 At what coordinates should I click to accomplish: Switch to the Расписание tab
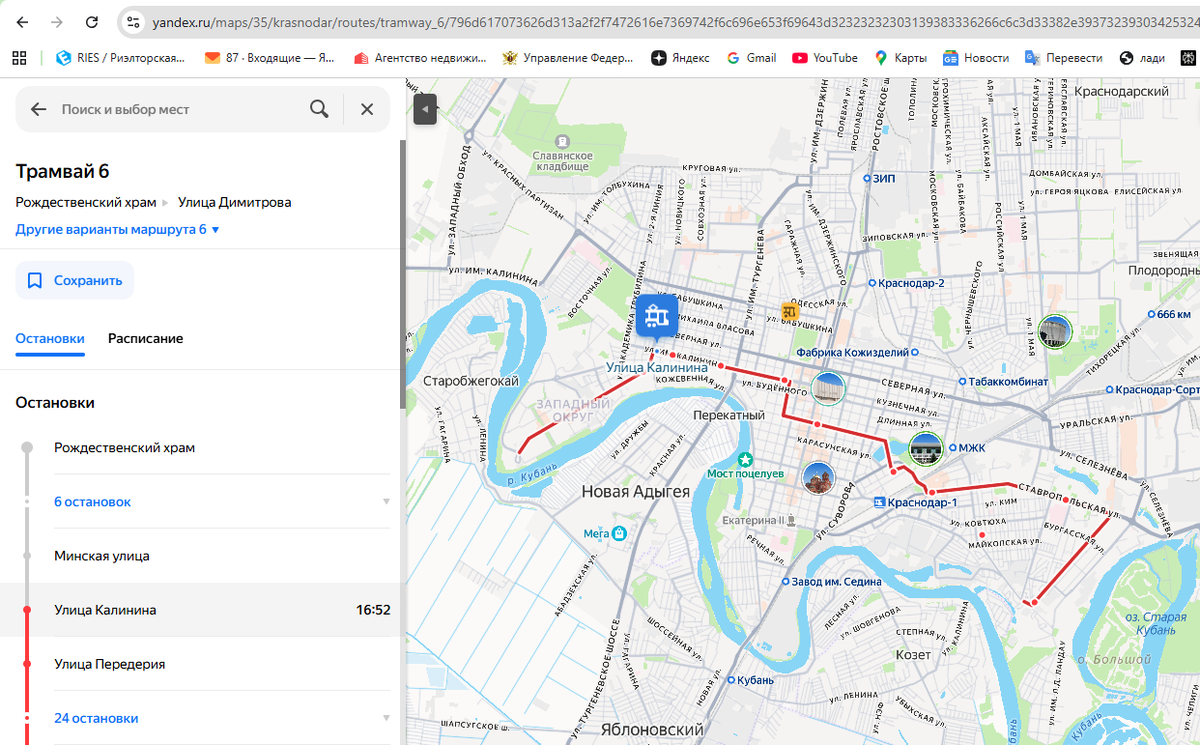[x=146, y=338]
